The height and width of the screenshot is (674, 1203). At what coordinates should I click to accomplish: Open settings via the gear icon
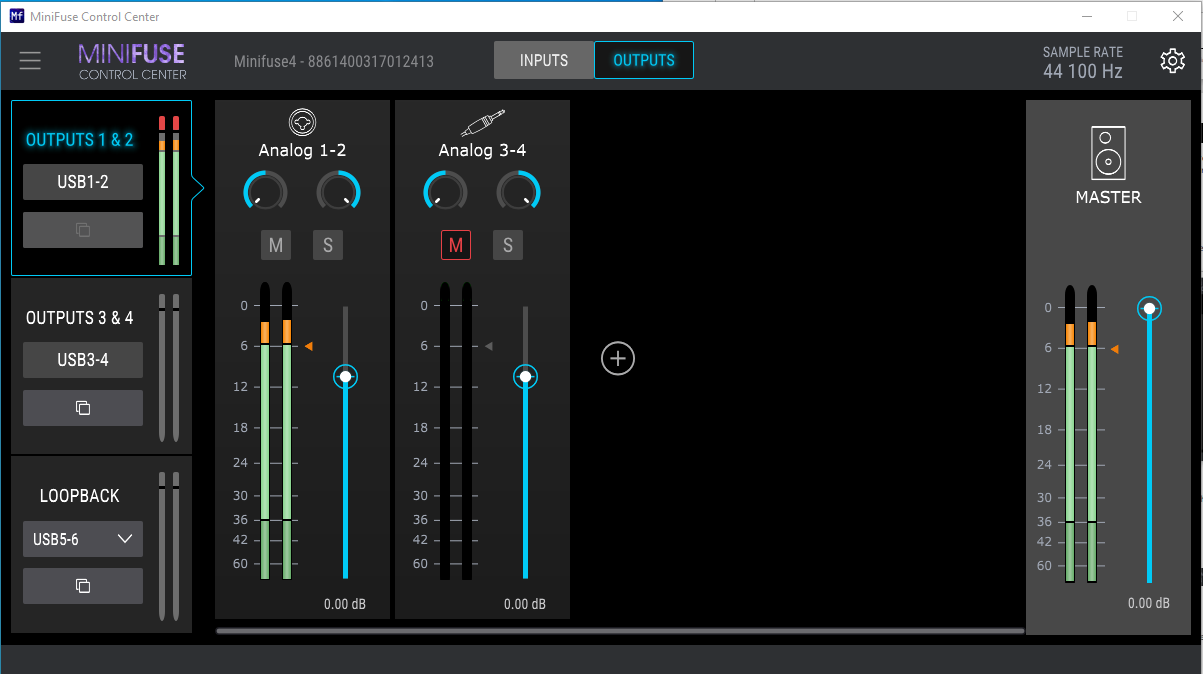tap(1172, 61)
